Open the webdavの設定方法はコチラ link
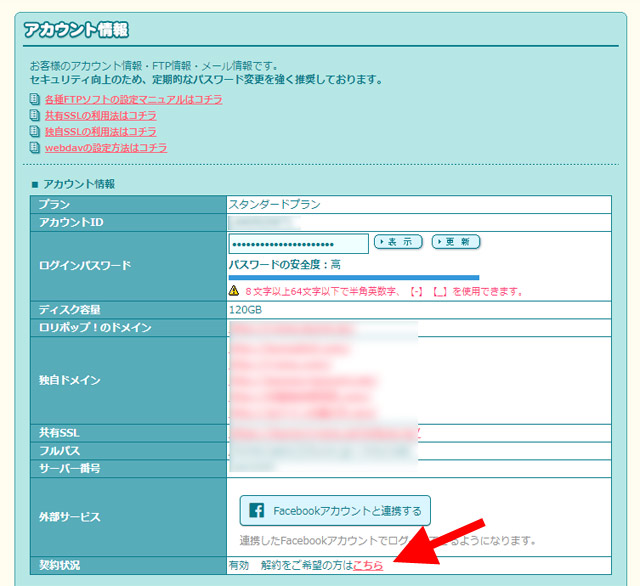 point(106,148)
